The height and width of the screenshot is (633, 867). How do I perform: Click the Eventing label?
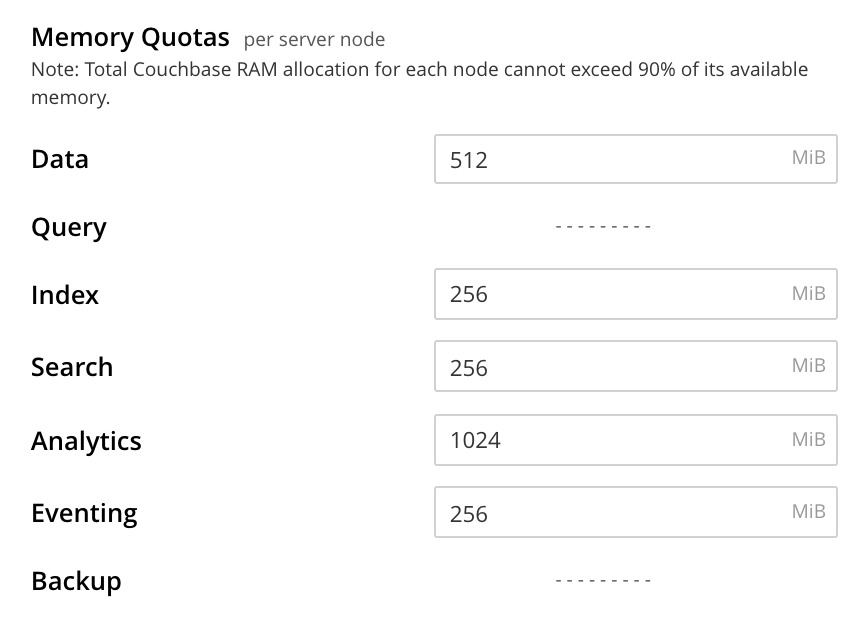[84, 513]
